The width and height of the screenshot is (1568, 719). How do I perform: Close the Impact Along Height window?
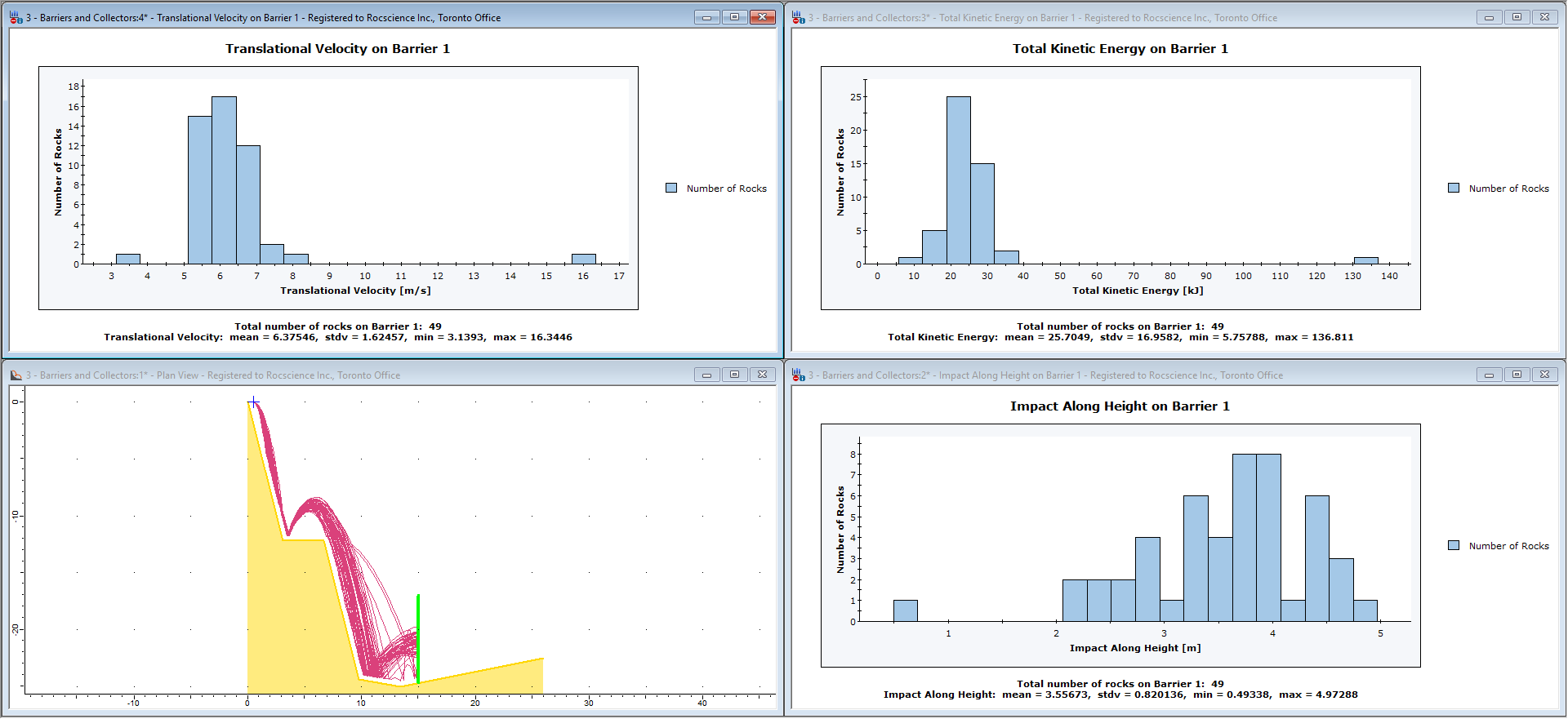point(1544,375)
